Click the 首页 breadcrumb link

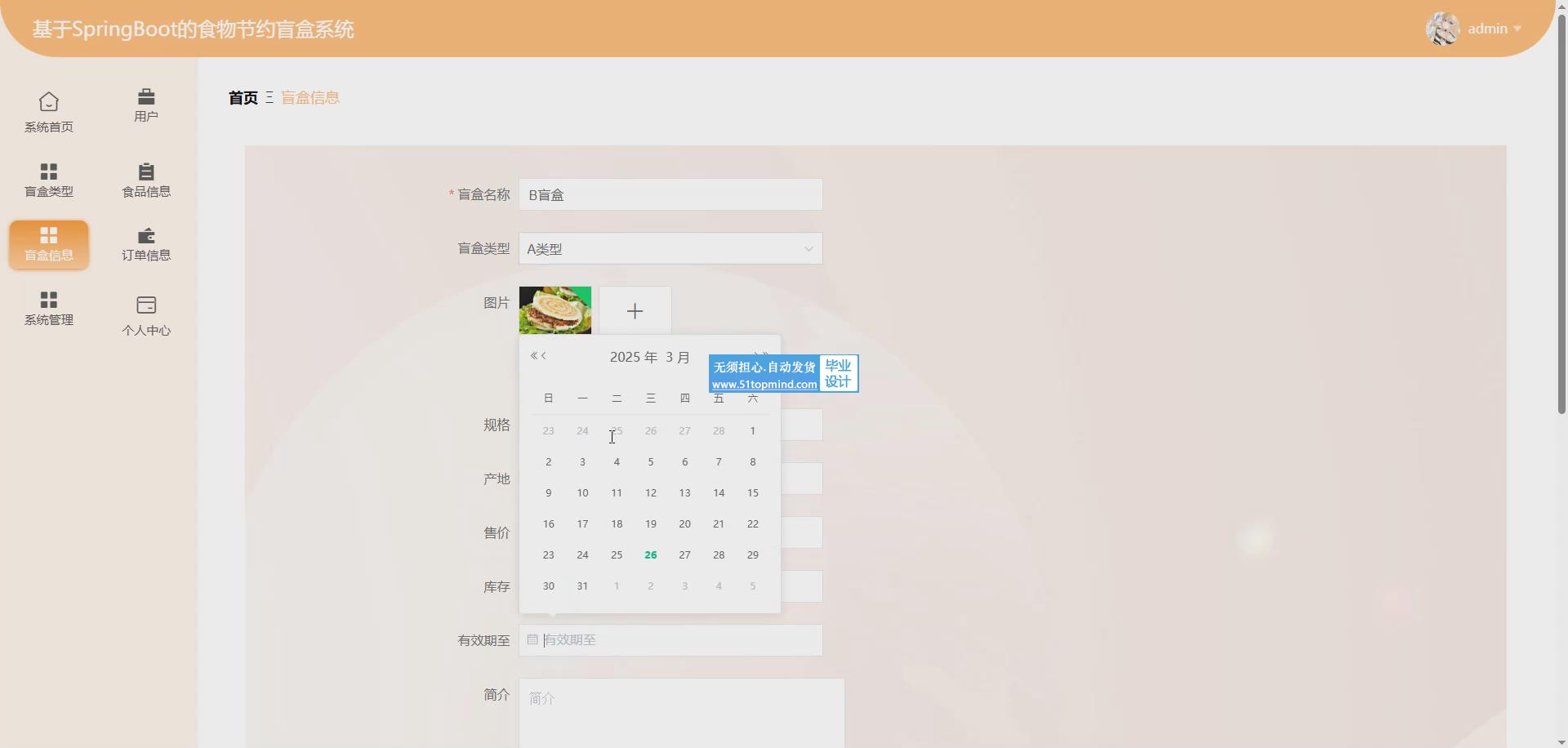pyautogui.click(x=243, y=98)
